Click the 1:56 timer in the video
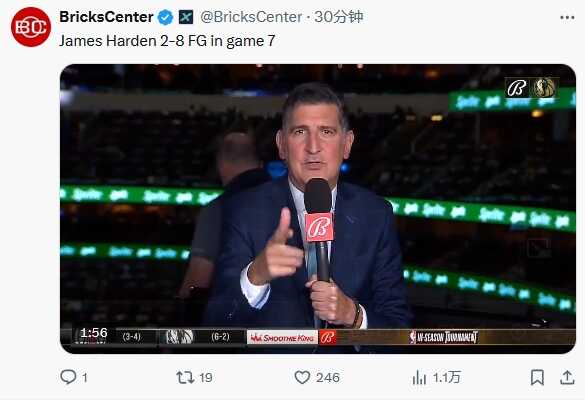The width and height of the screenshot is (585, 404). click(x=94, y=333)
